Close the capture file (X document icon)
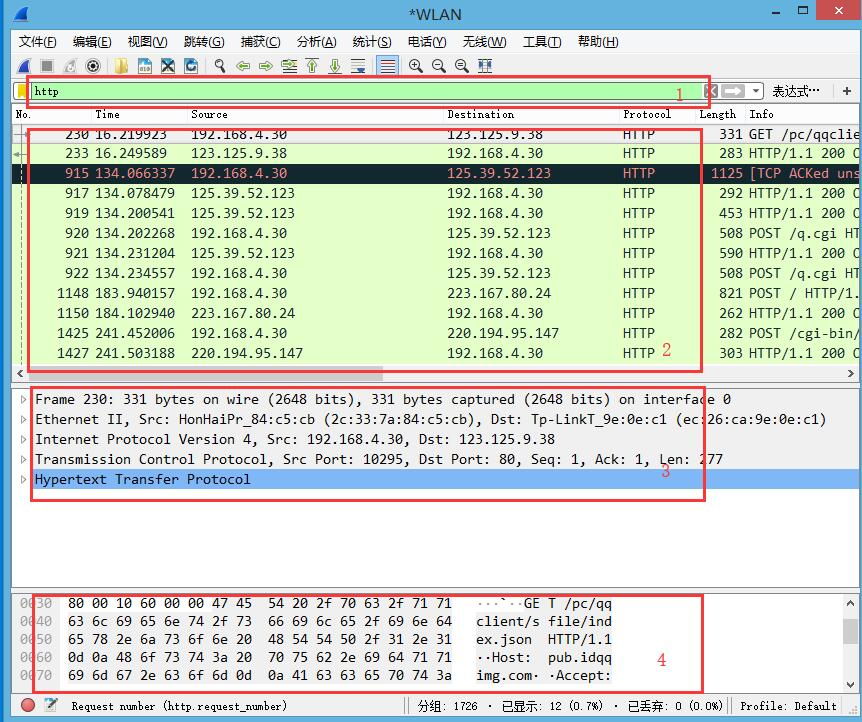 point(168,67)
